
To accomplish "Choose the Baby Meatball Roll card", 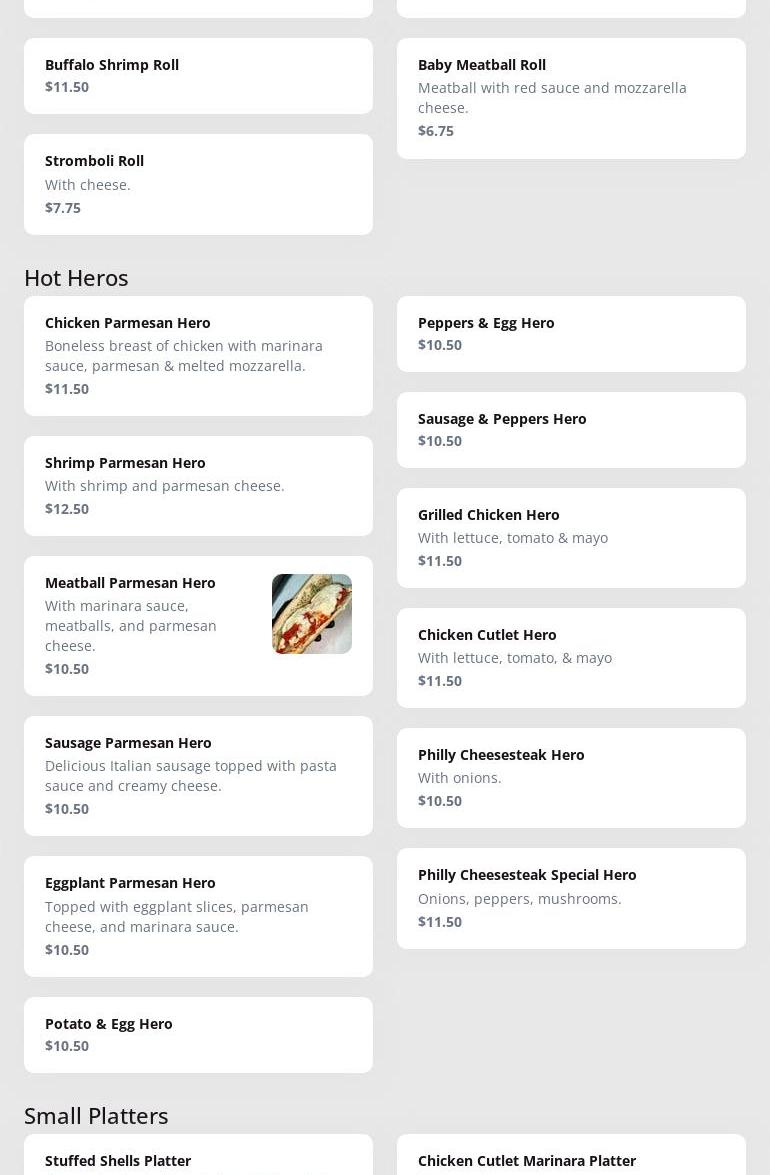I will 571,98.
